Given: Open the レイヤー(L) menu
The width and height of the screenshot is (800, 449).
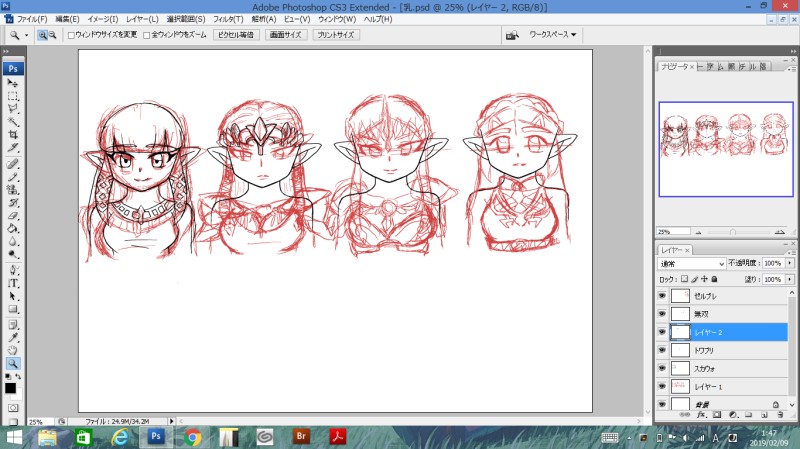Looking at the screenshot, I should click(142, 19).
